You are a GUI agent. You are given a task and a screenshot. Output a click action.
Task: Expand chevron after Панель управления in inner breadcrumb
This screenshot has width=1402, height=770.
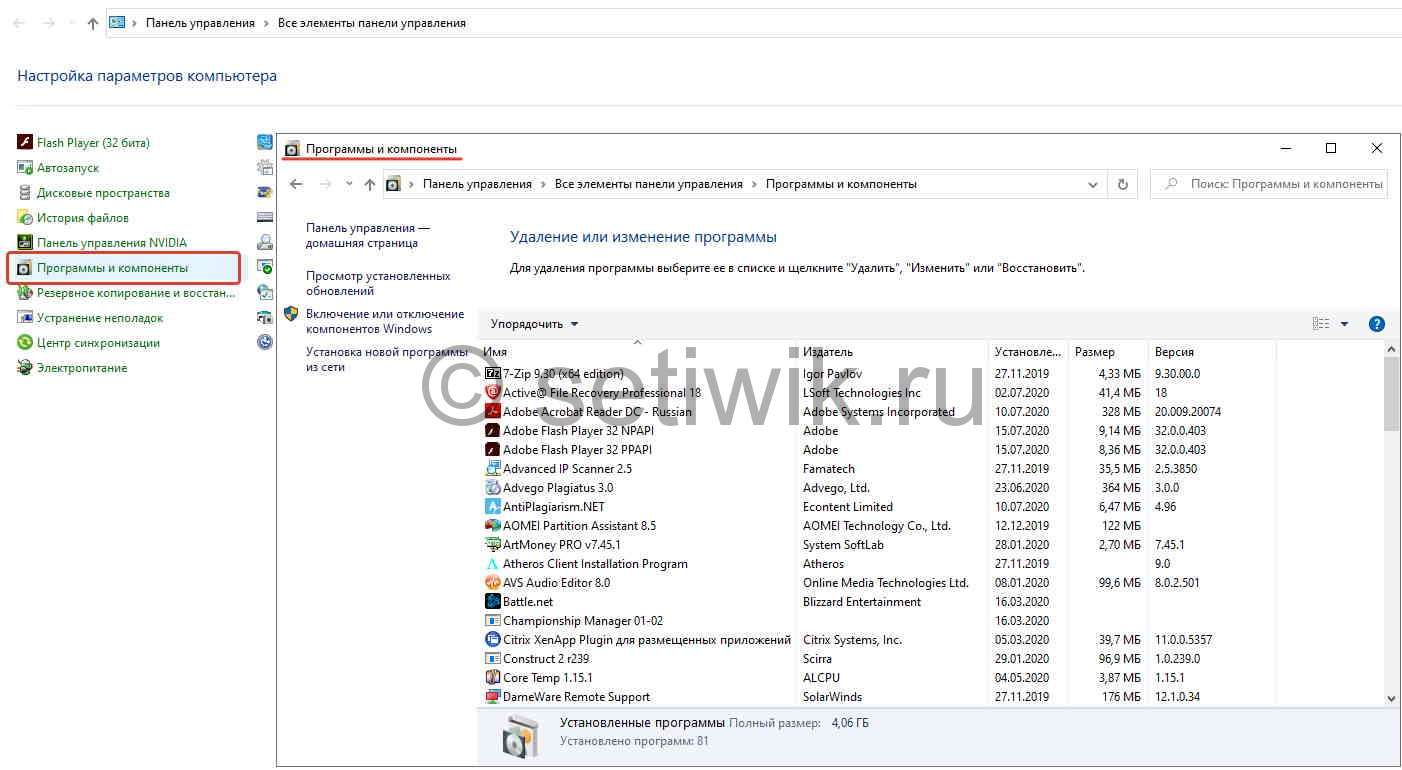tap(543, 184)
